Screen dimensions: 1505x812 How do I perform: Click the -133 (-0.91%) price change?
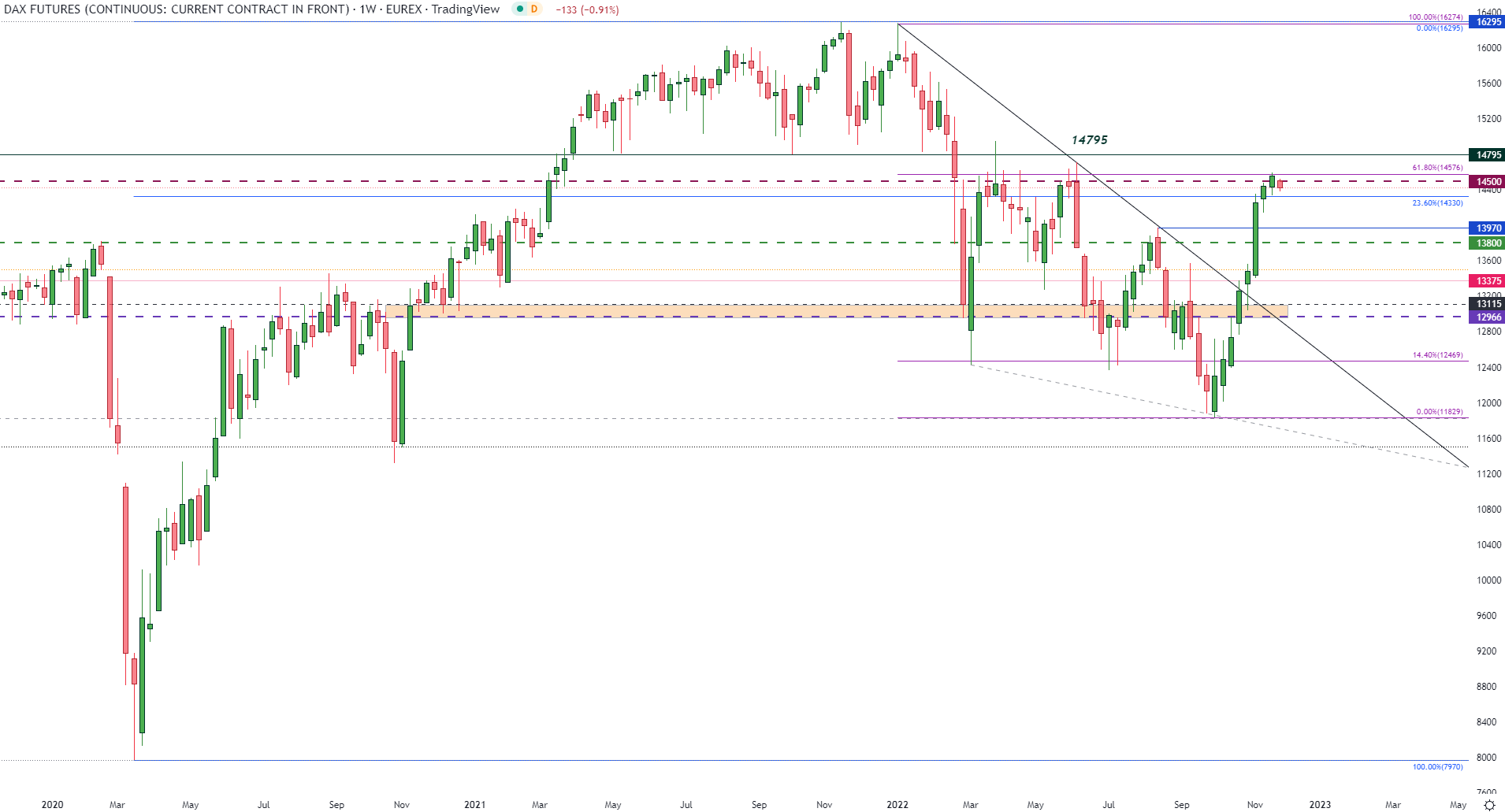pyautogui.click(x=587, y=10)
